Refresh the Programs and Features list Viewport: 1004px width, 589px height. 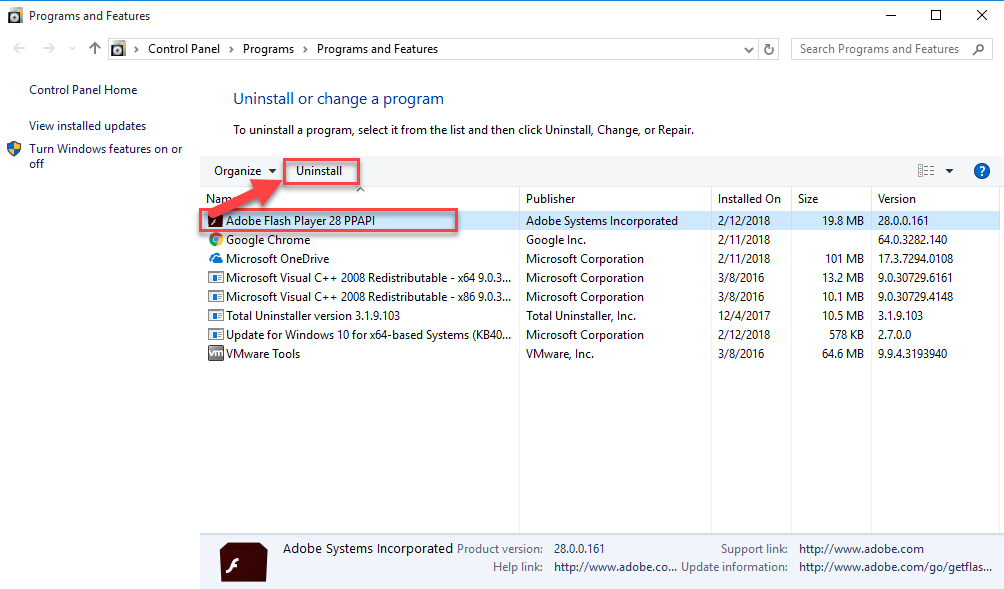click(769, 49)
